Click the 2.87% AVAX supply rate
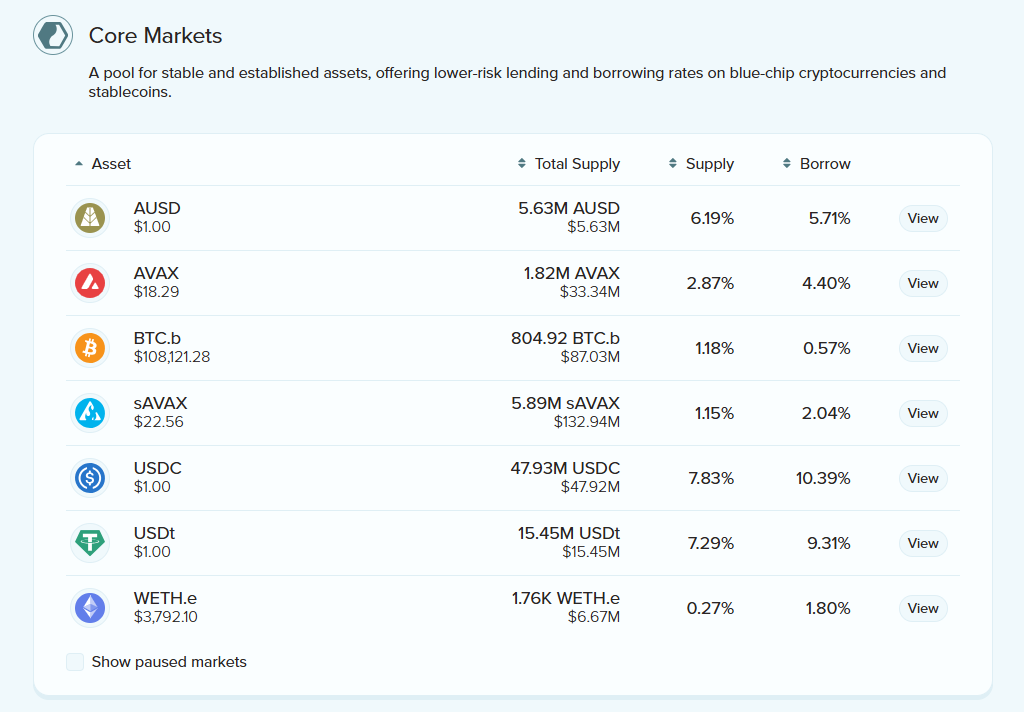The width and height of the screenshot is (1024, 712). pyautogui.click(x=711, y=283)
